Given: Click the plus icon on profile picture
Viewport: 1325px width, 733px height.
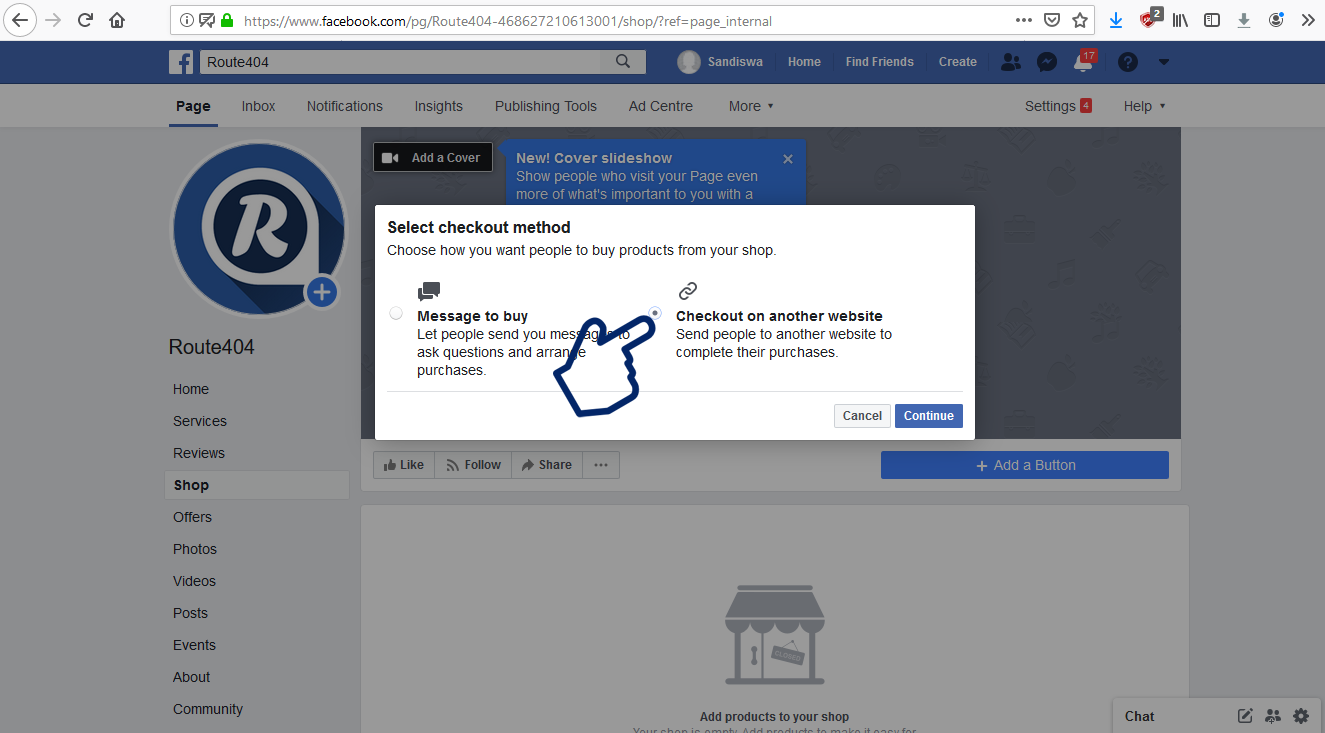Looking at the screenshot, I should [321, 292].
